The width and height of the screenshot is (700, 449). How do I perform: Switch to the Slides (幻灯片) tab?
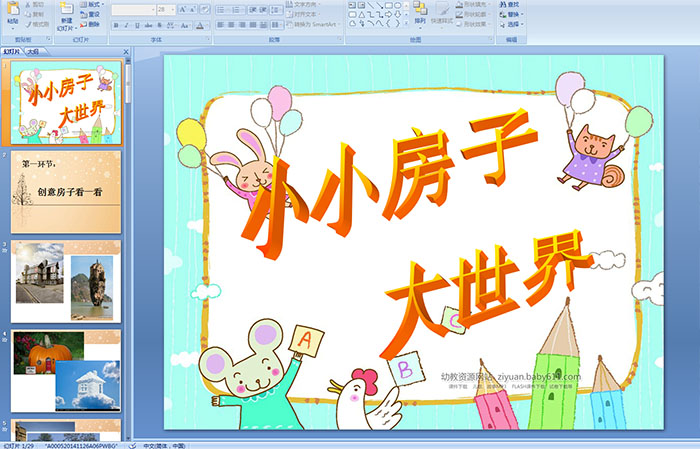click(12, 51)
